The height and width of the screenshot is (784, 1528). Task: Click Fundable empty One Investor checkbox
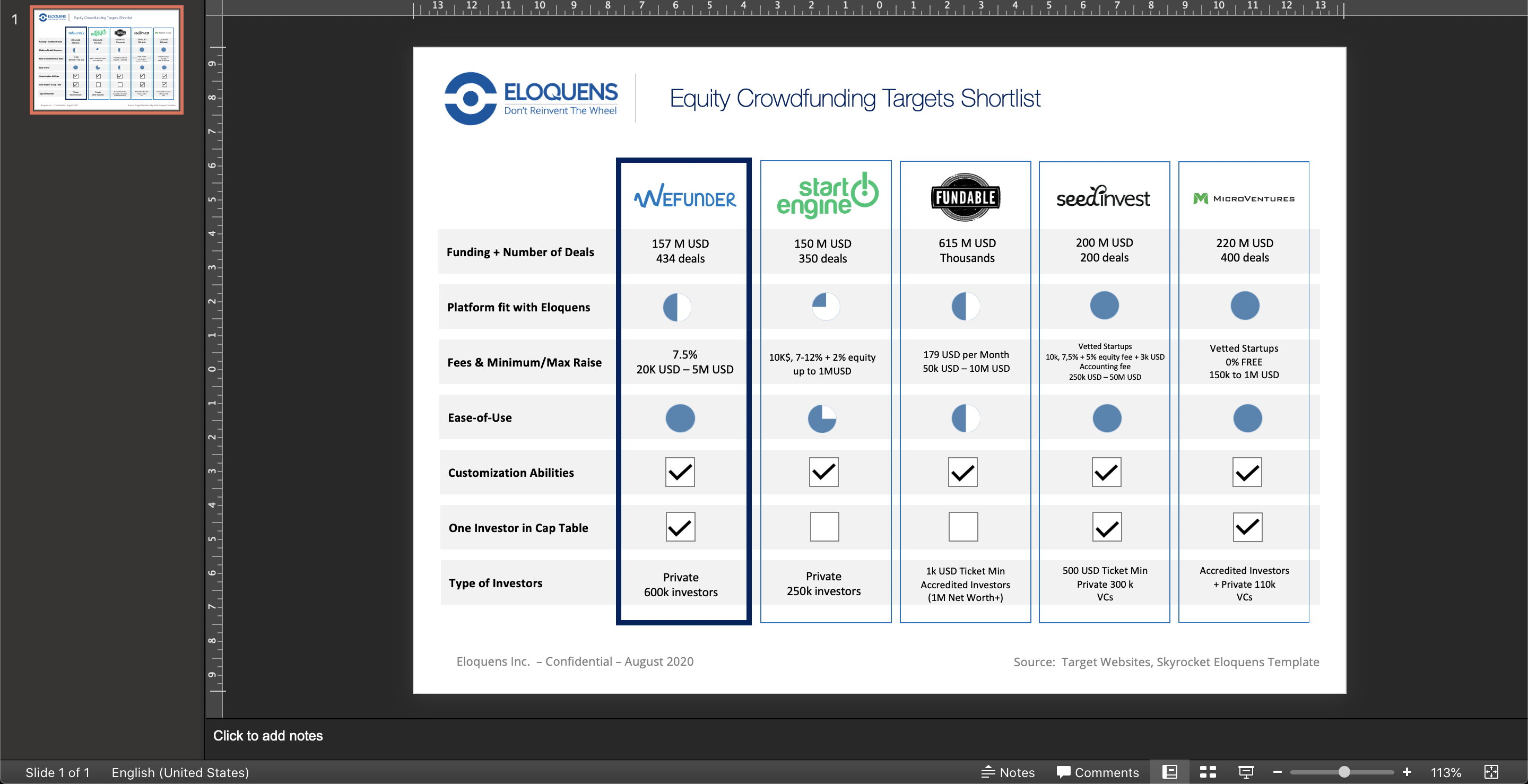click(963, 527)
